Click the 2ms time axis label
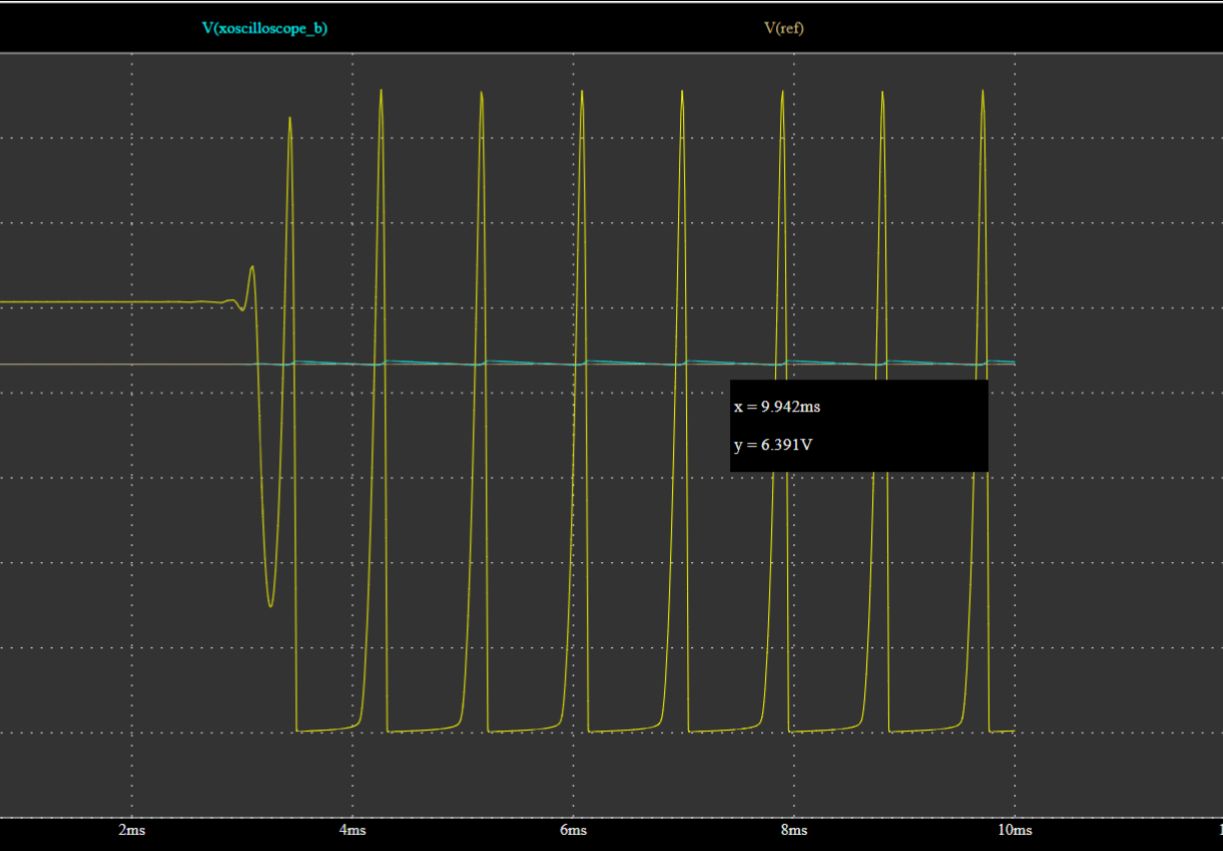 coord(131,830)
